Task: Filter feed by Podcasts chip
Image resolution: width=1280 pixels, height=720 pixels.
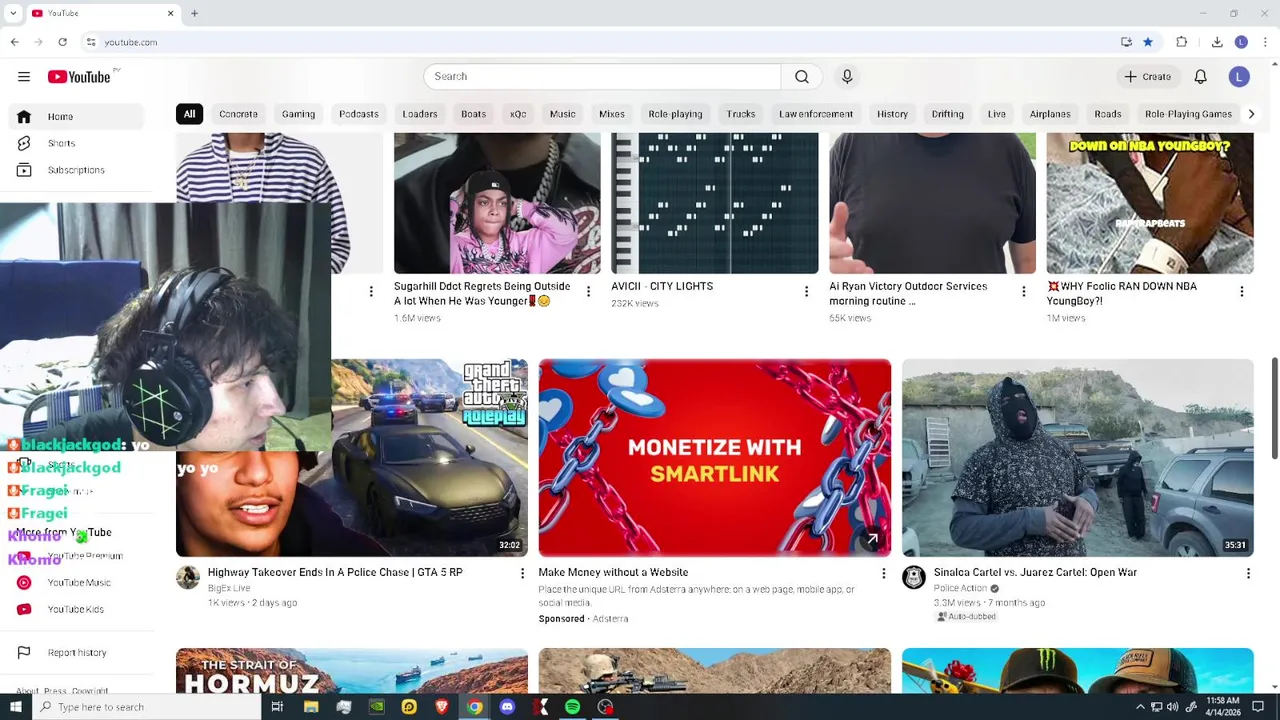Action: point(358,114)
